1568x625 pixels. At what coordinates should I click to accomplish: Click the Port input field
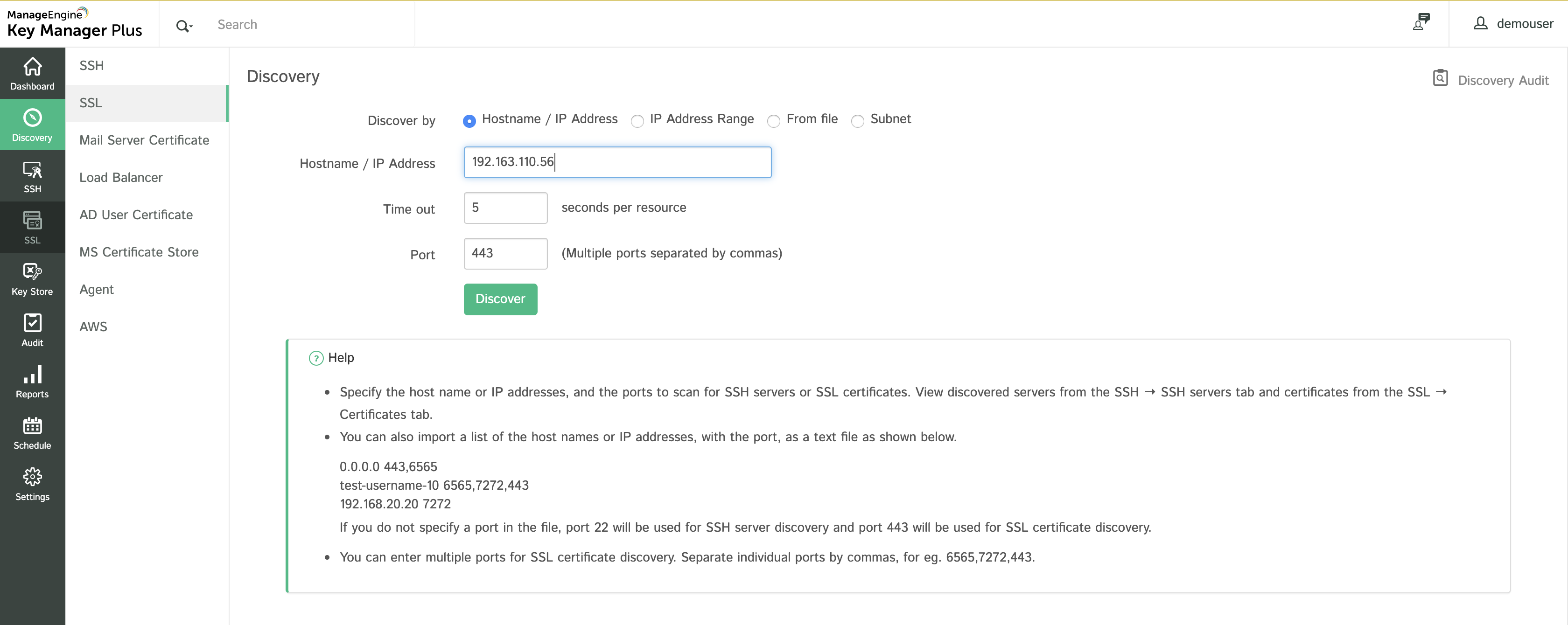pyautogui.click(x=504, y=253)
